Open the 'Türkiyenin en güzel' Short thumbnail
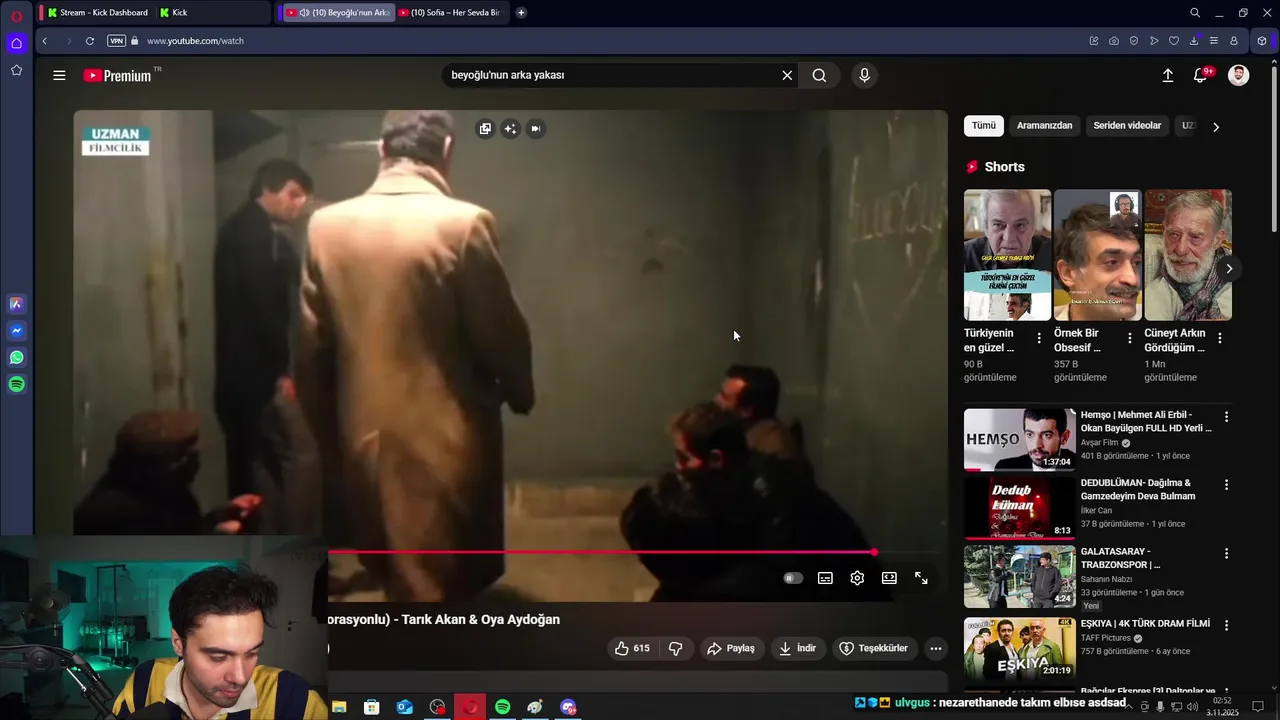Viewport: 1280px width, 720px height. click(1007, 255)
